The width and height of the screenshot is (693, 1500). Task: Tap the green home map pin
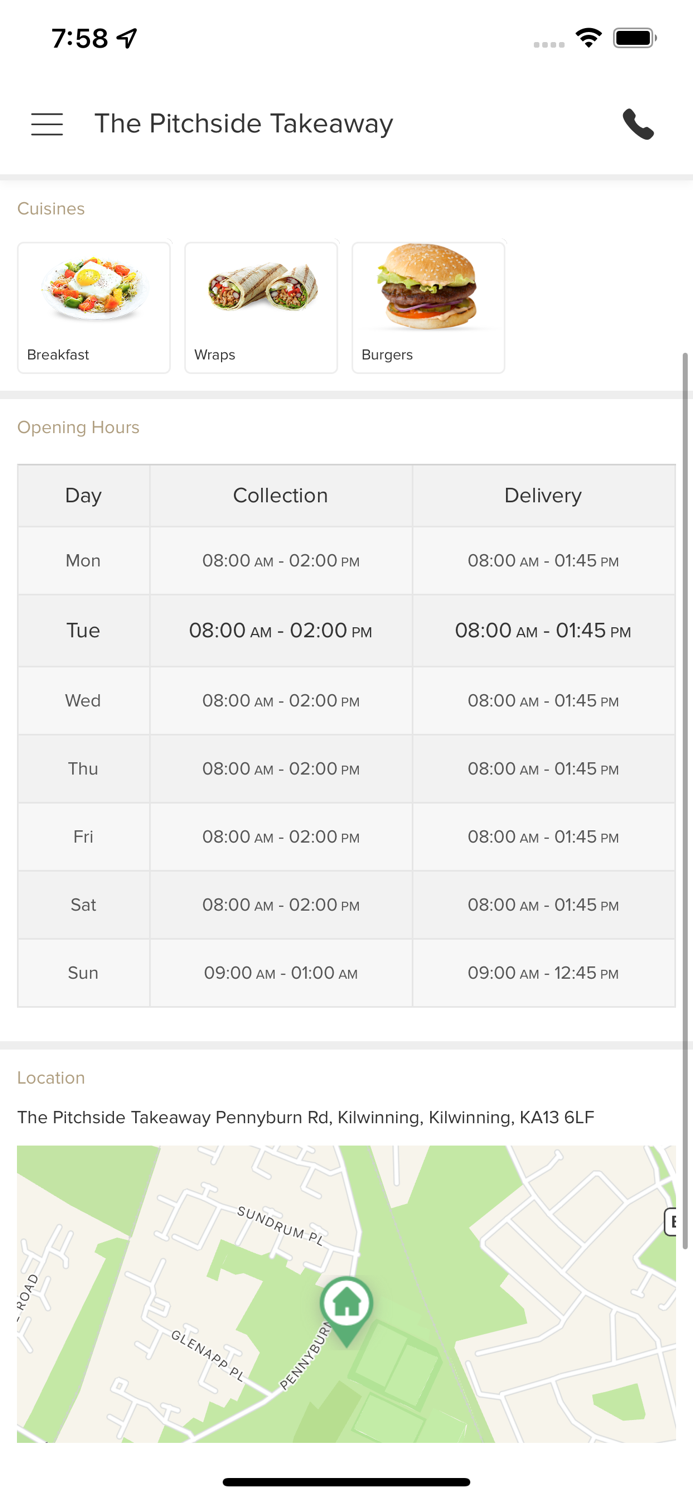pyautogui.click(x=346, y=1306)
